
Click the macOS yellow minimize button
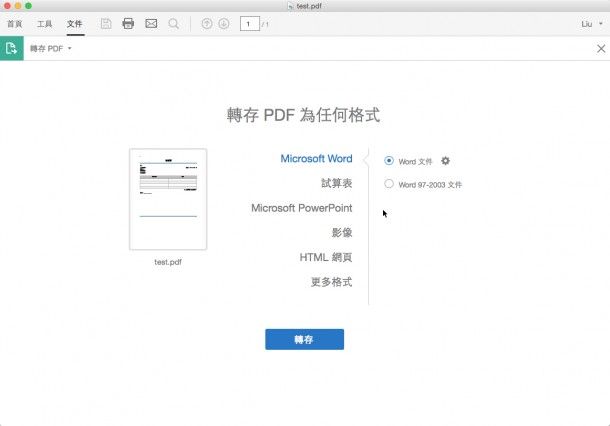coord(18,6)
